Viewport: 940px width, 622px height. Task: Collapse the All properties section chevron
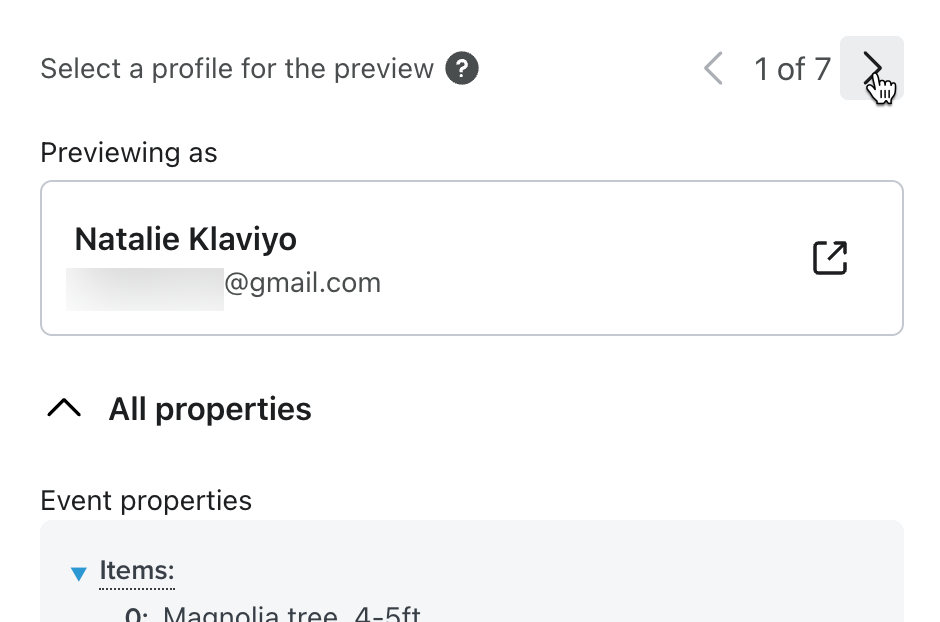coord(64,409)
